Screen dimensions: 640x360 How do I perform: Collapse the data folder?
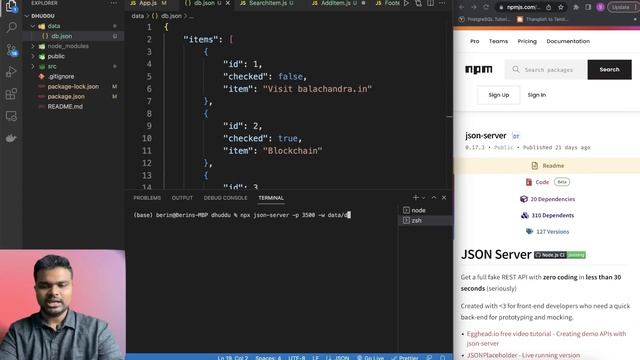tap(33, 26)
